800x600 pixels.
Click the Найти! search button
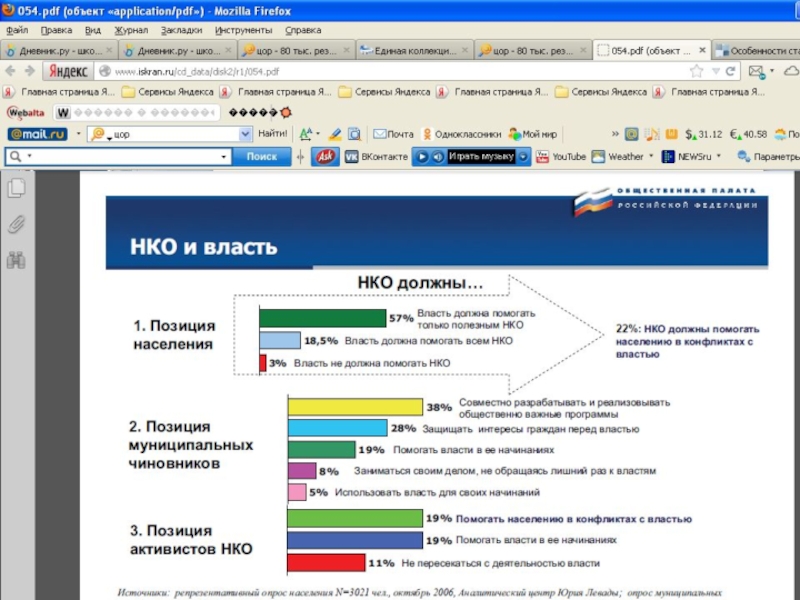[272, 134]
